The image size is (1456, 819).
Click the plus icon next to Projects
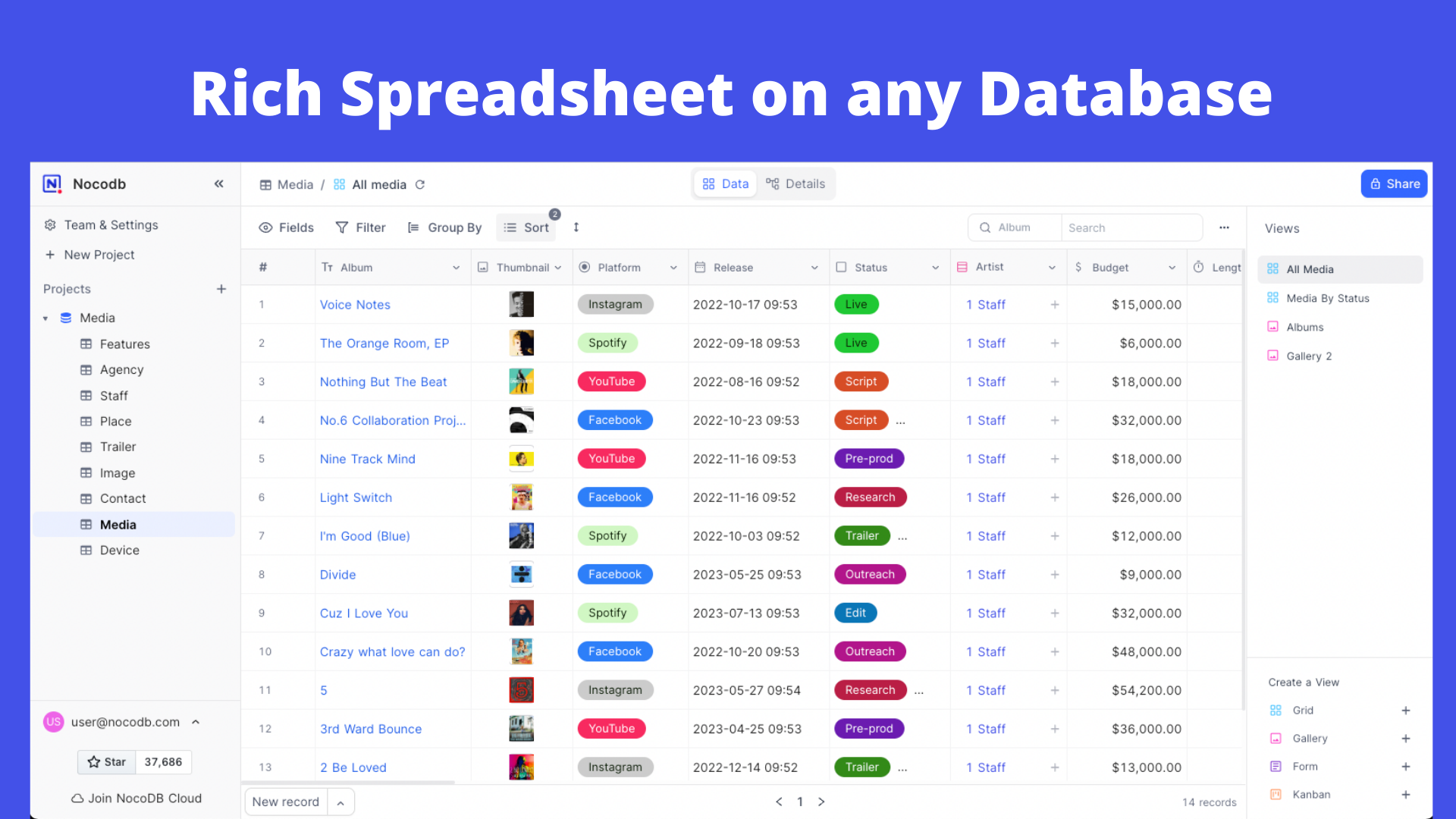pos(221,289)
